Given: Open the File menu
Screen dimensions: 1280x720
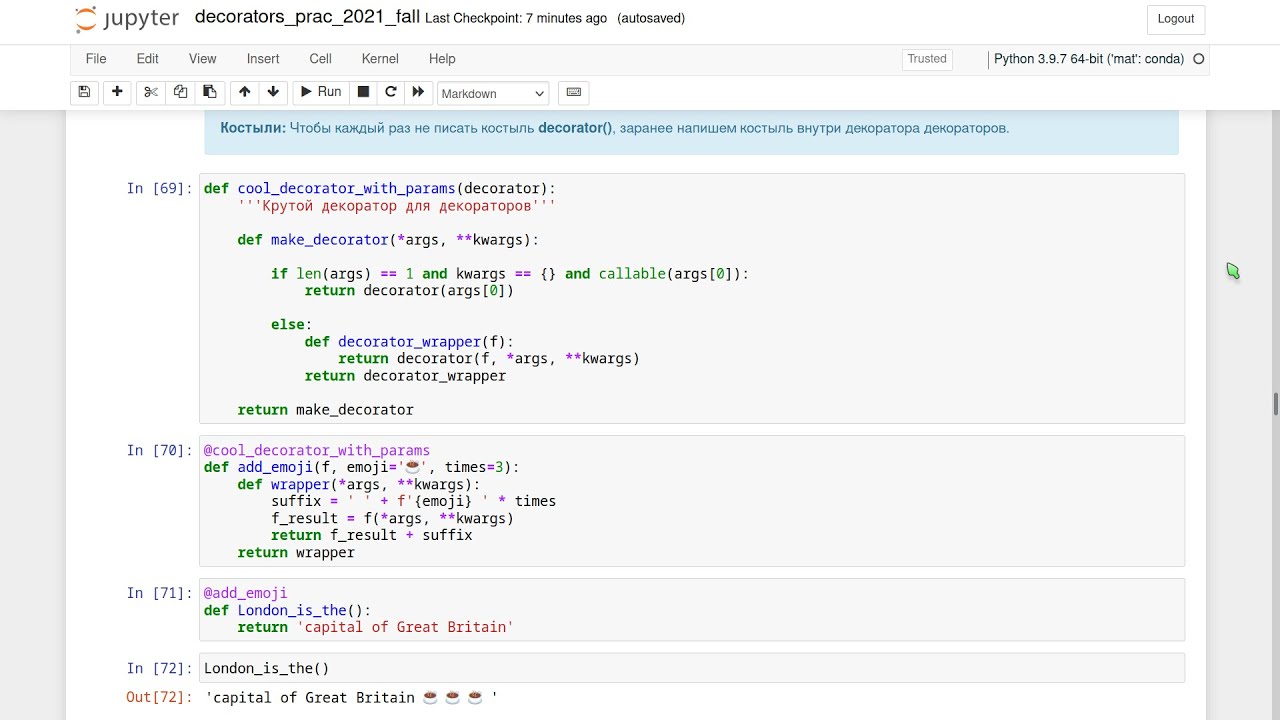Looking at the screenshot, I should point(96,59).
